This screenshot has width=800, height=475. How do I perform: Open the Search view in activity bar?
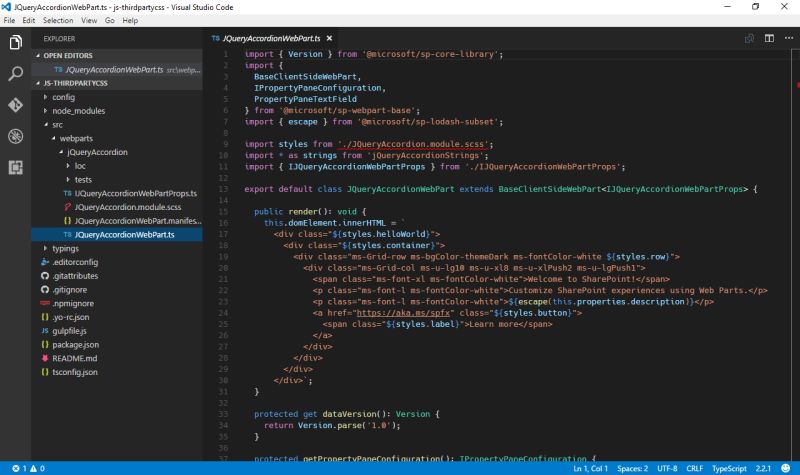click(15, 74)
